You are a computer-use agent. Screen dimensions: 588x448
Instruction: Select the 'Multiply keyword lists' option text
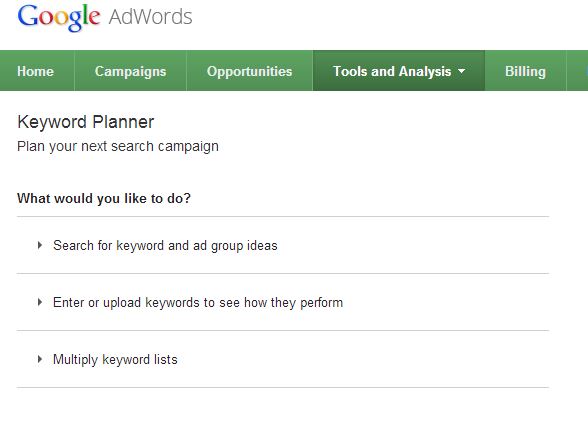(x=115, y=360)
